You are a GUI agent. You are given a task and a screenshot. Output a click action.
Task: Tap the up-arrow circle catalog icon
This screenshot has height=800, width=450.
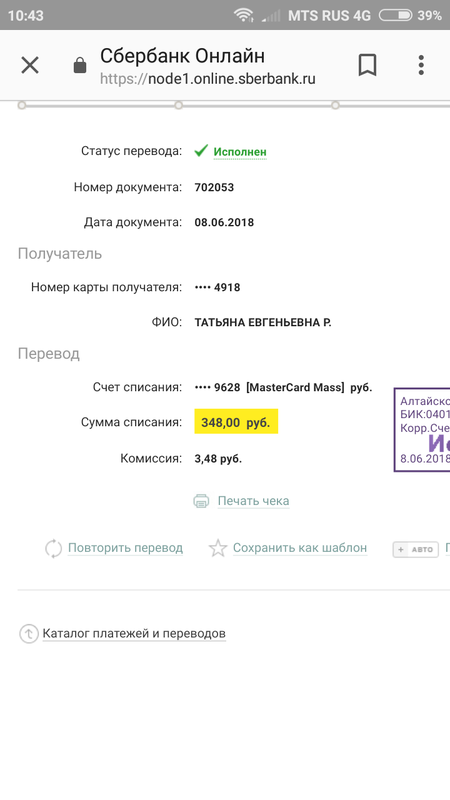pos(29,634)
